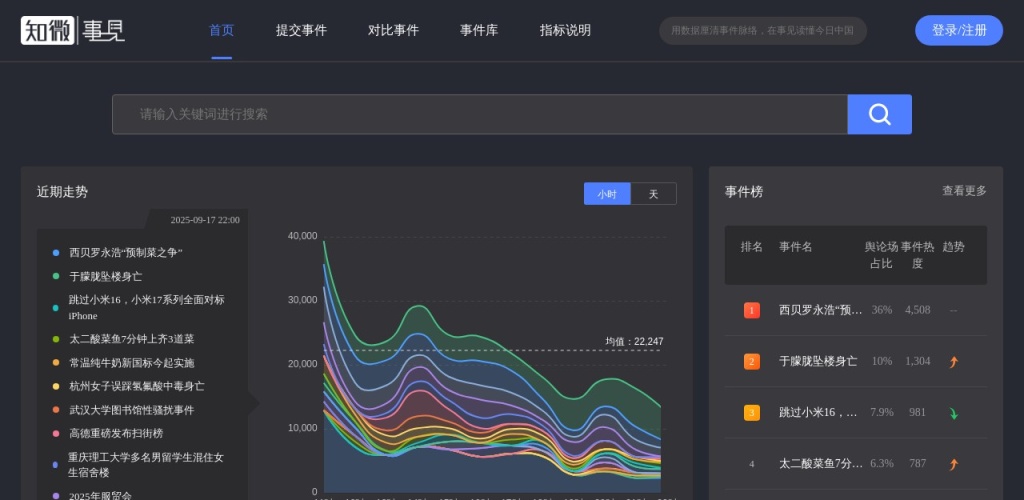The width and height of the screenshot is (1024, 500).
Task: Open the 首页 tab
Action: coord(221,30)
